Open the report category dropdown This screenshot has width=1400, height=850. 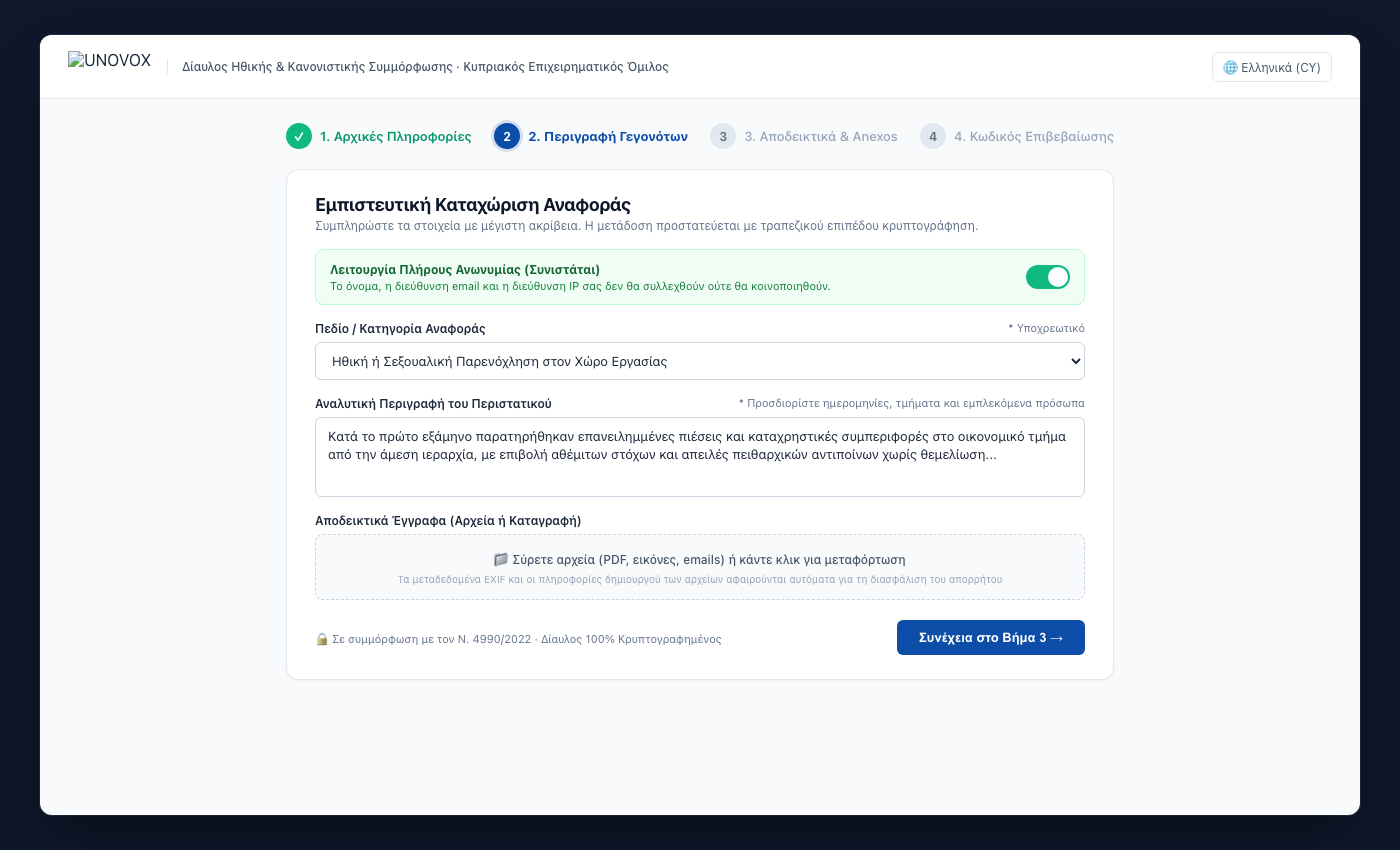(700, 361)
